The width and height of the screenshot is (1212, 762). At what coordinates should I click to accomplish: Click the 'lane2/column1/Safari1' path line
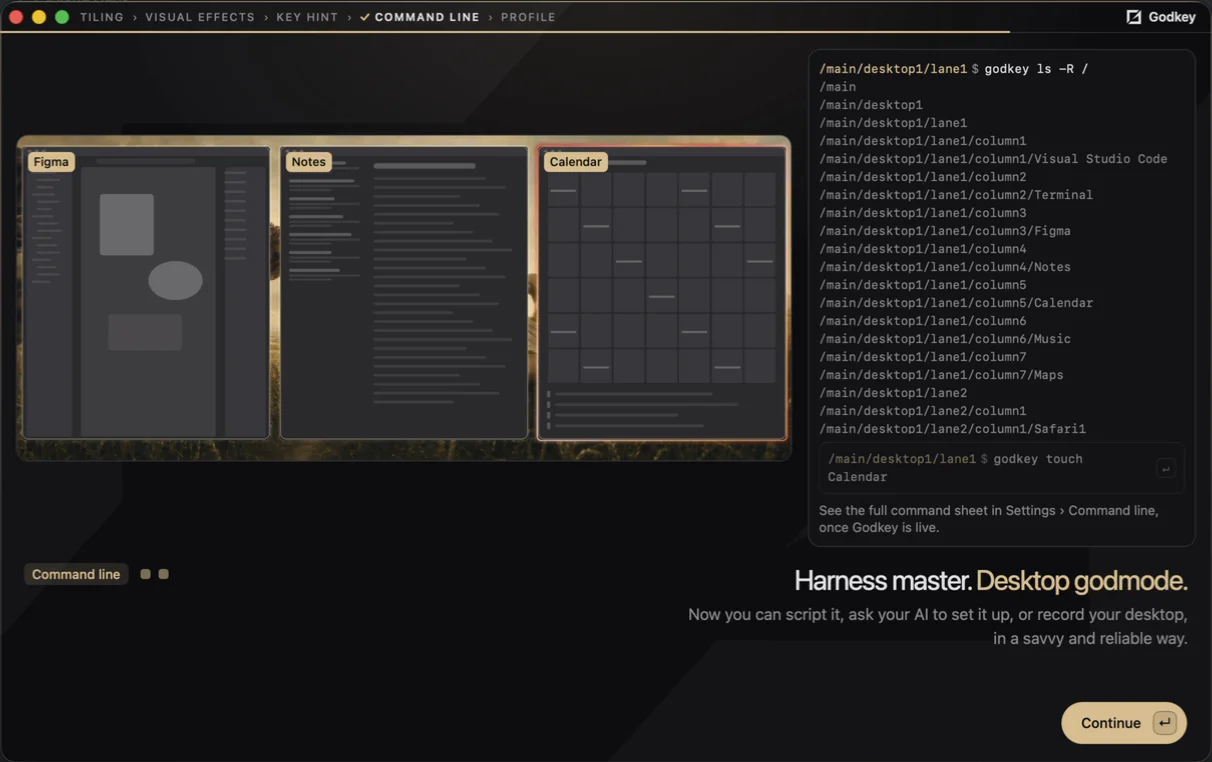952,429
